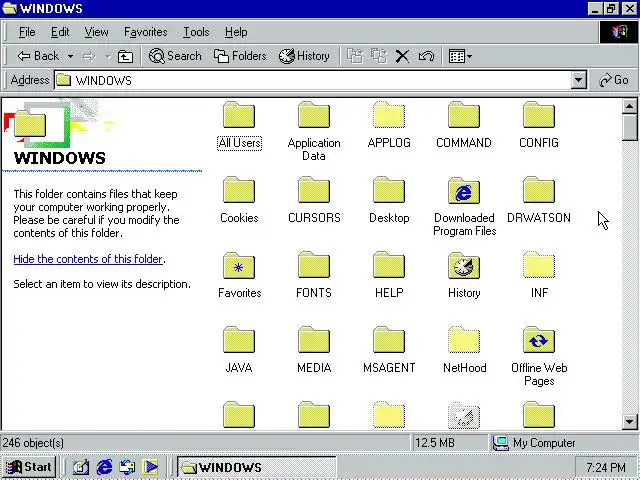Select the DRWATSON folder
The width and height of the screenshot is (640, 480).
click(x=539, y=200)
